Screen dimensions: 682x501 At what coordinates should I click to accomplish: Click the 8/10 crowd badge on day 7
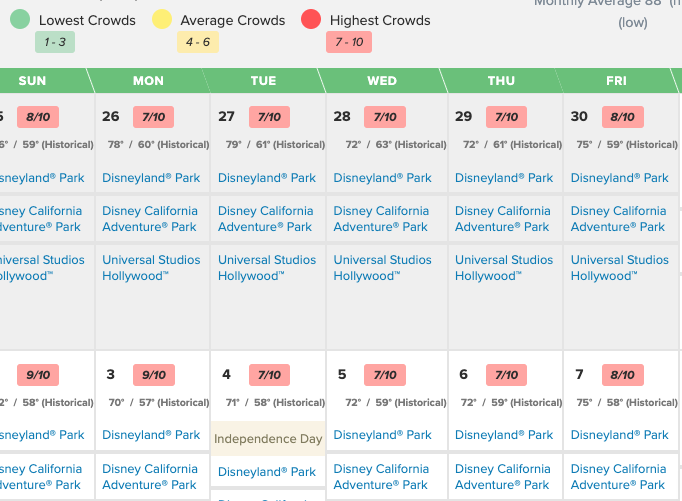click(622, 375)
